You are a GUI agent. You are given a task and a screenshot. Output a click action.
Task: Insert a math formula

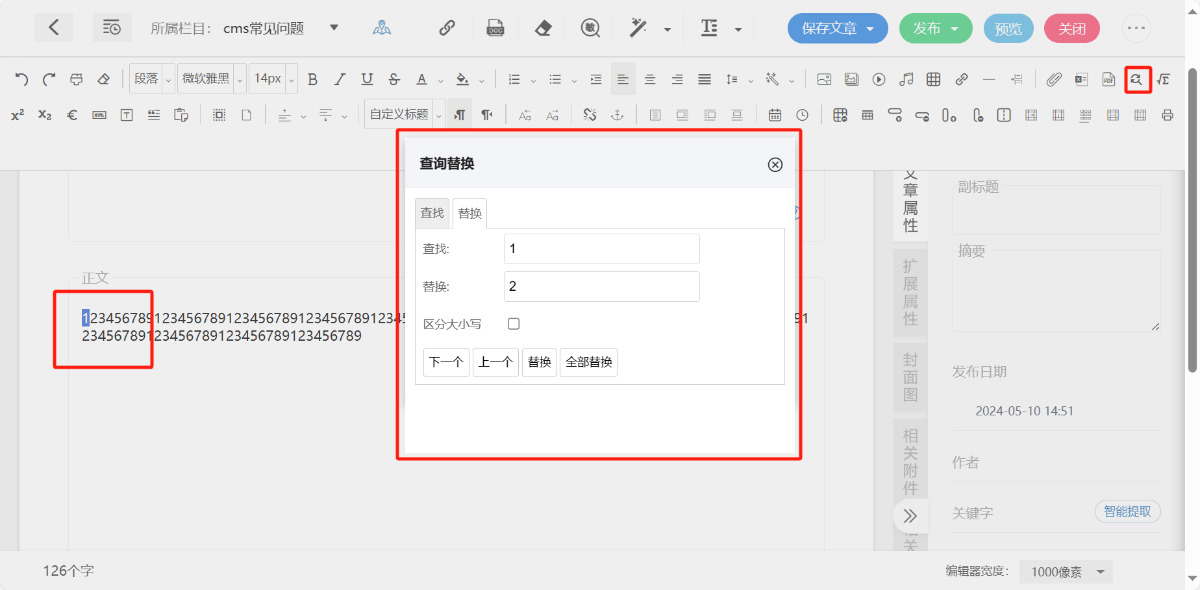1163,79
